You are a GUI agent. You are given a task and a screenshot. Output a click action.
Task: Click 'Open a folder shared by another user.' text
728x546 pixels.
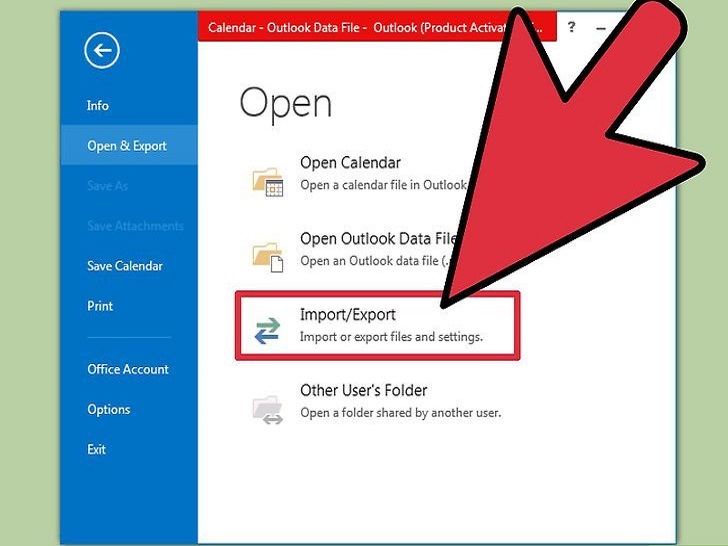point(401,412)
